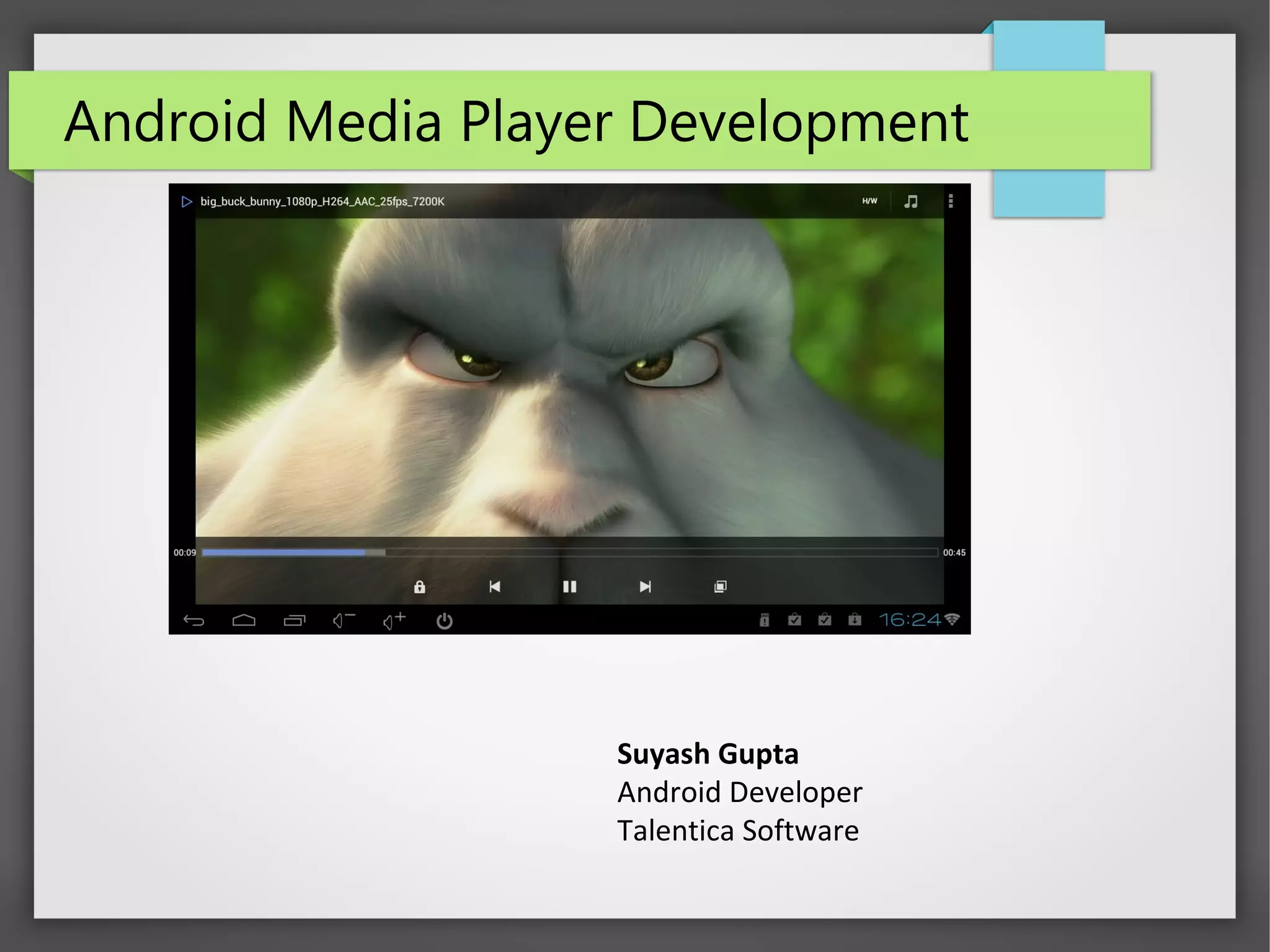The height and width of the screenshot is (952, 1270).
Task: Open the recent apps overview
Action: click(295, 620)
